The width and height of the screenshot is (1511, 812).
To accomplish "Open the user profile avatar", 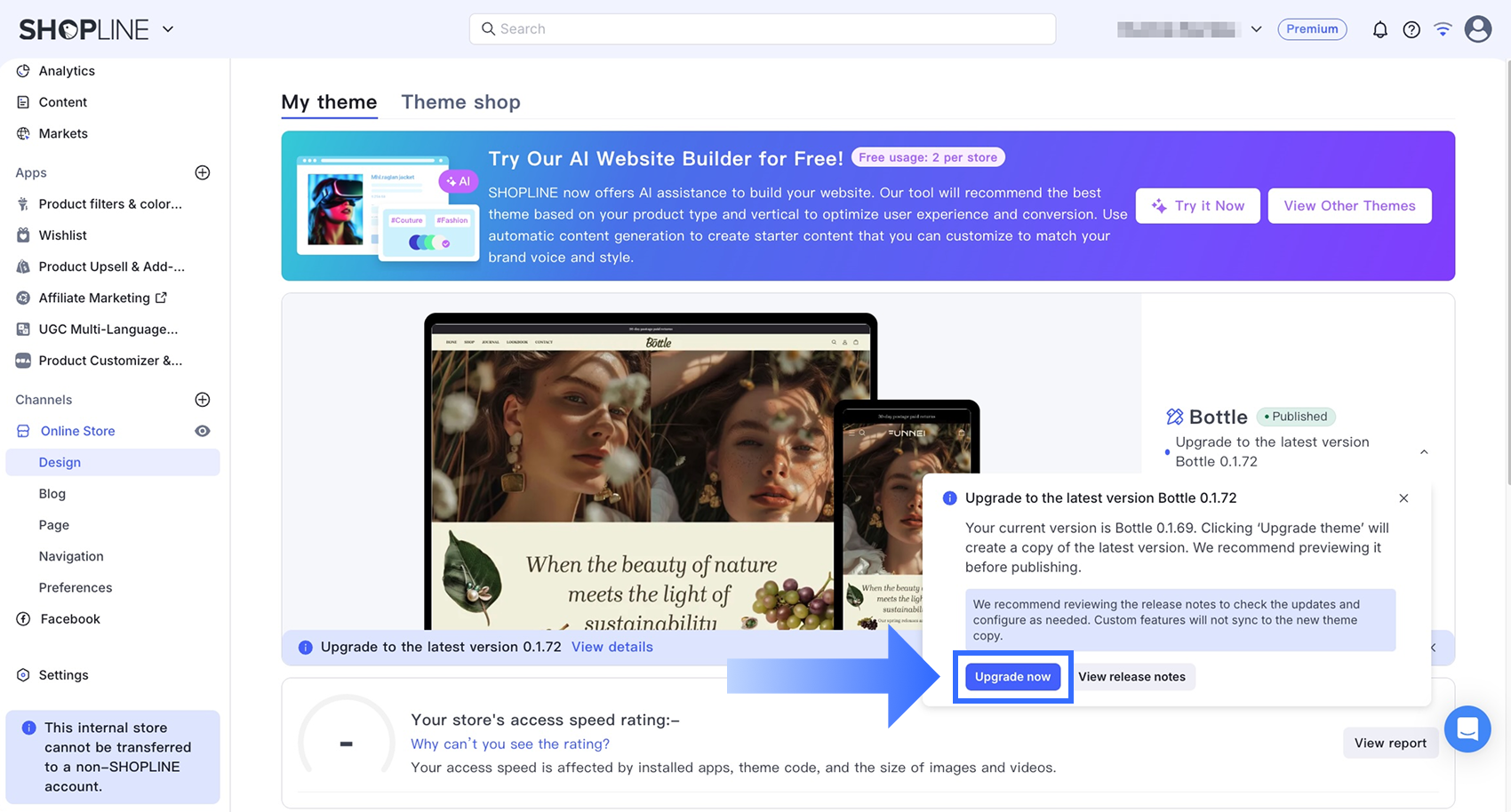I will (x=1478, y=28).
